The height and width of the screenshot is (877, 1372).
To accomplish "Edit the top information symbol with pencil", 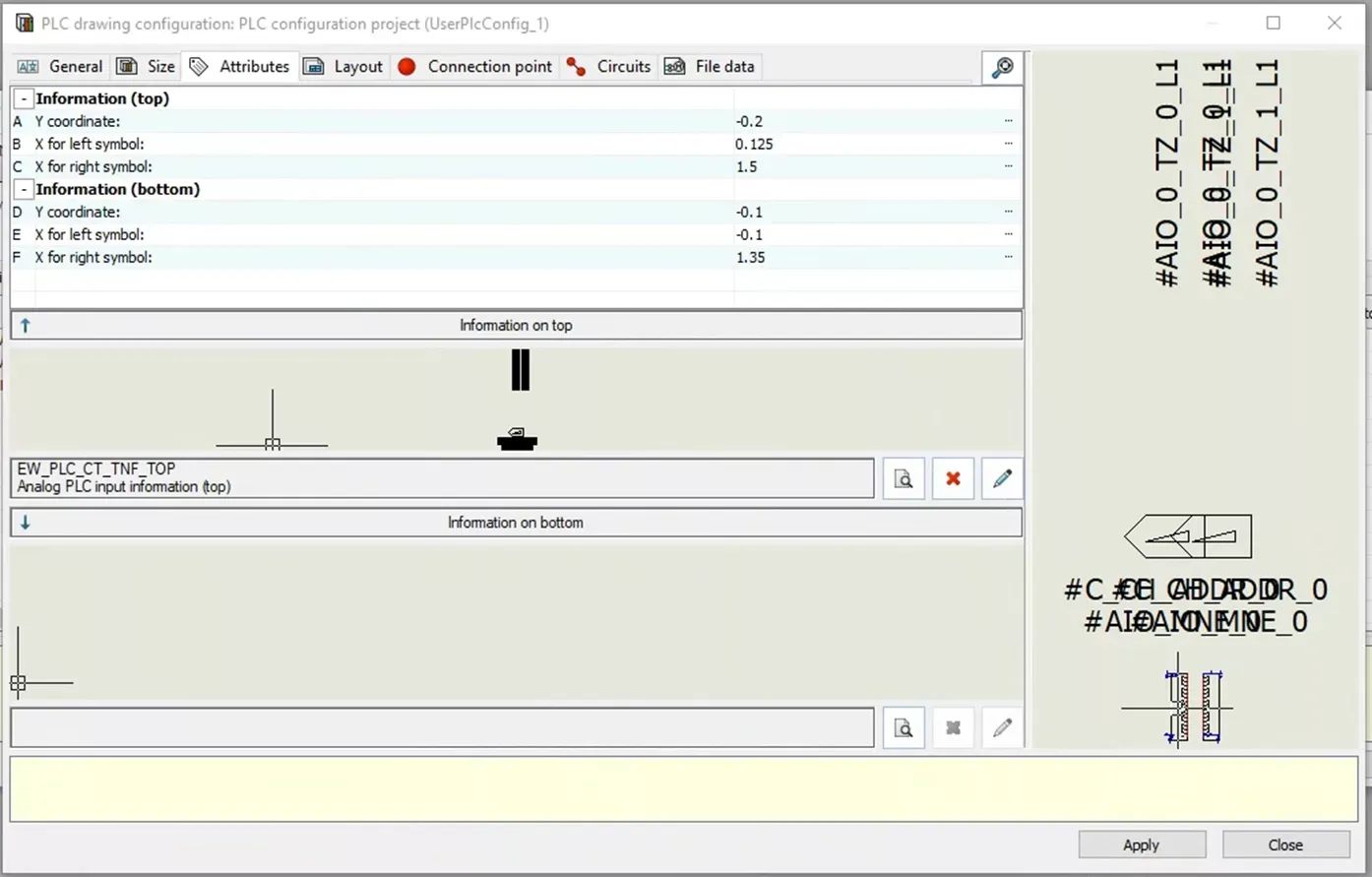I will pos(1002,479).
